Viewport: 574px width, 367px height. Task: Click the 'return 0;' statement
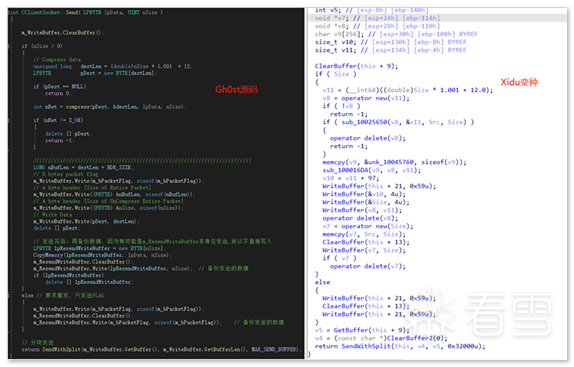58,93
